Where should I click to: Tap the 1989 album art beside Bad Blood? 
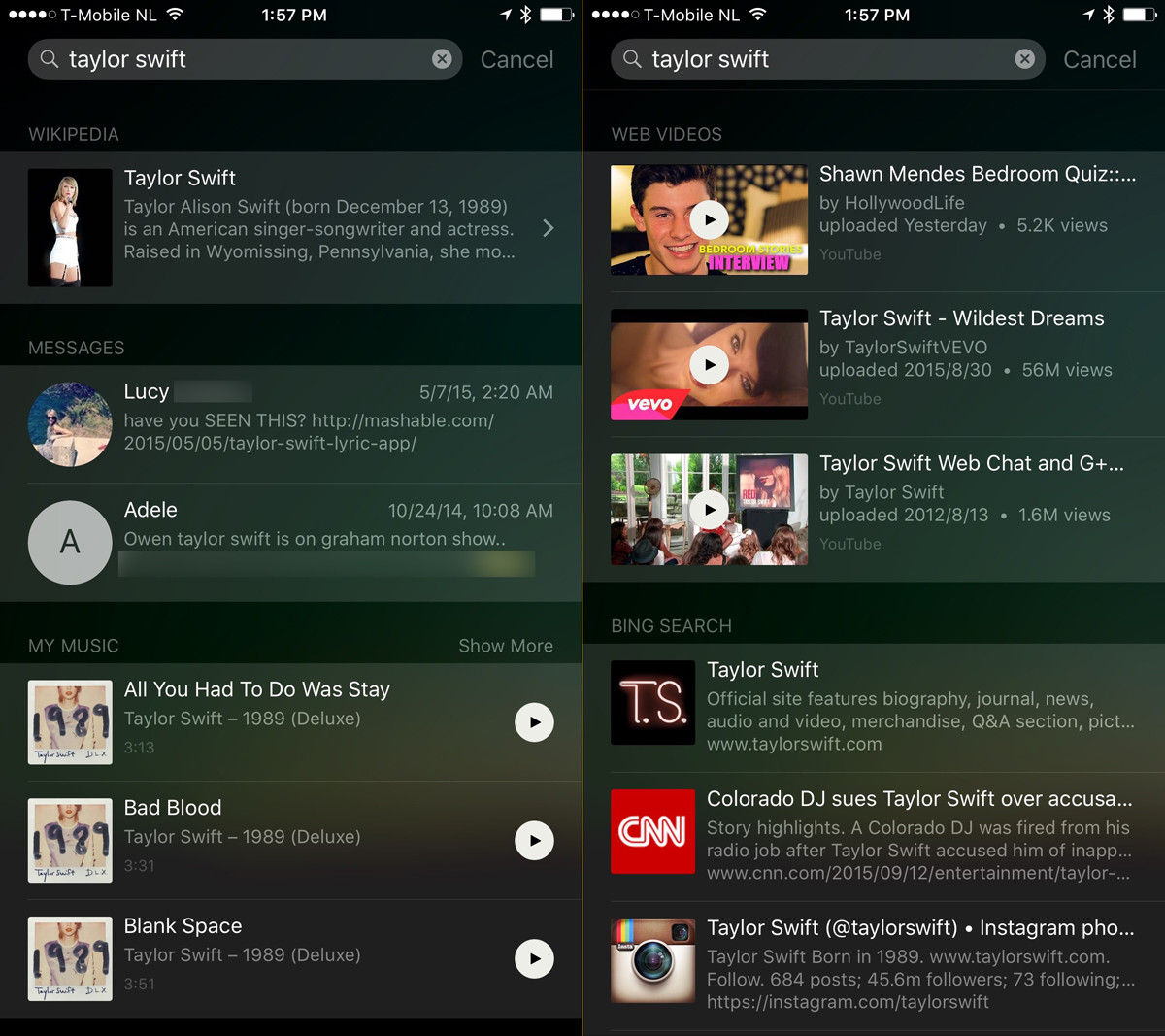click(70, 841)
